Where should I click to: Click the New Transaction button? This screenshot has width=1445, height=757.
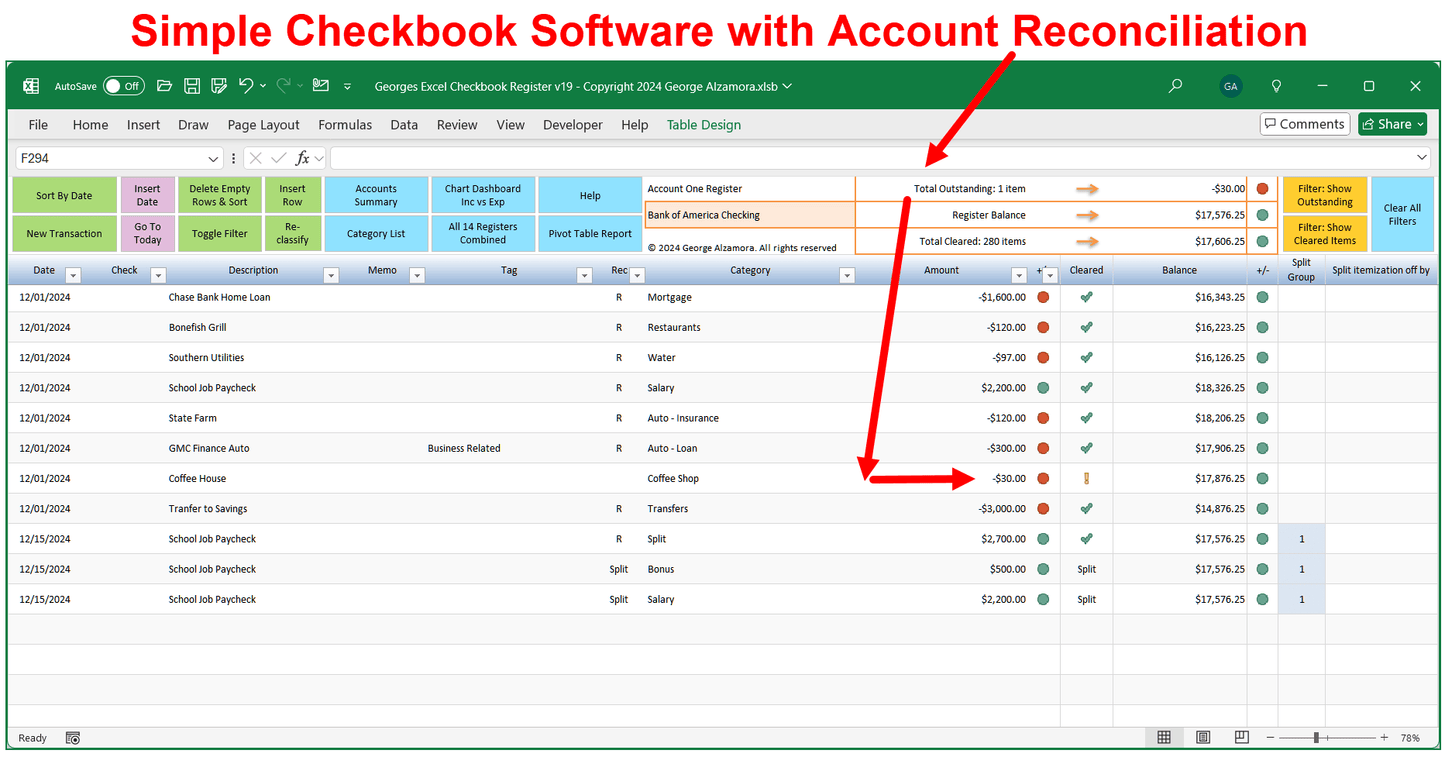[64, 234]
